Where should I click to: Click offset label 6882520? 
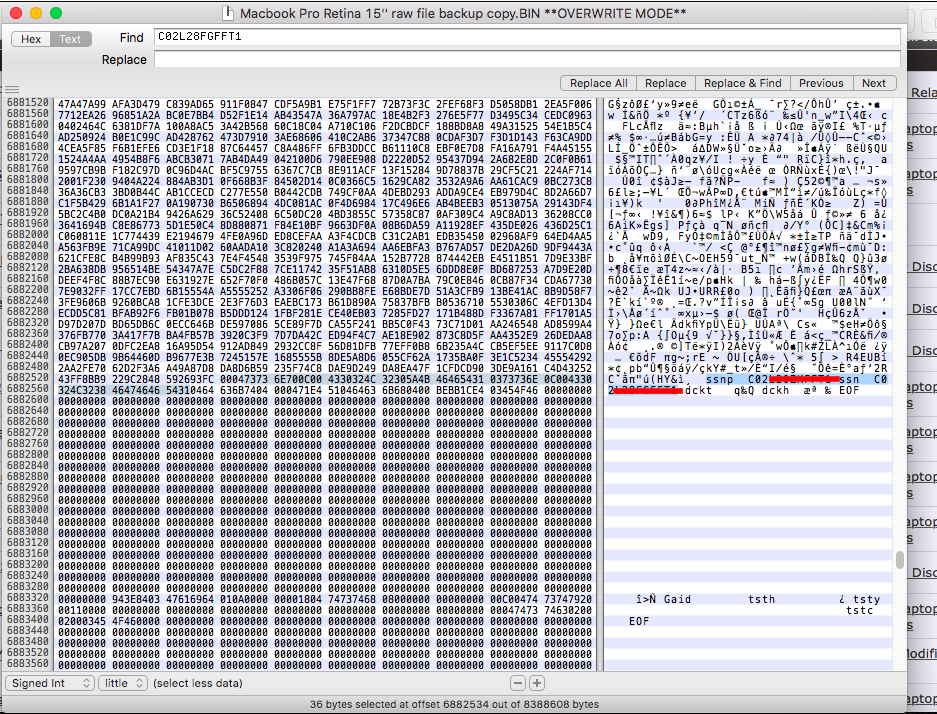(28, 379)
